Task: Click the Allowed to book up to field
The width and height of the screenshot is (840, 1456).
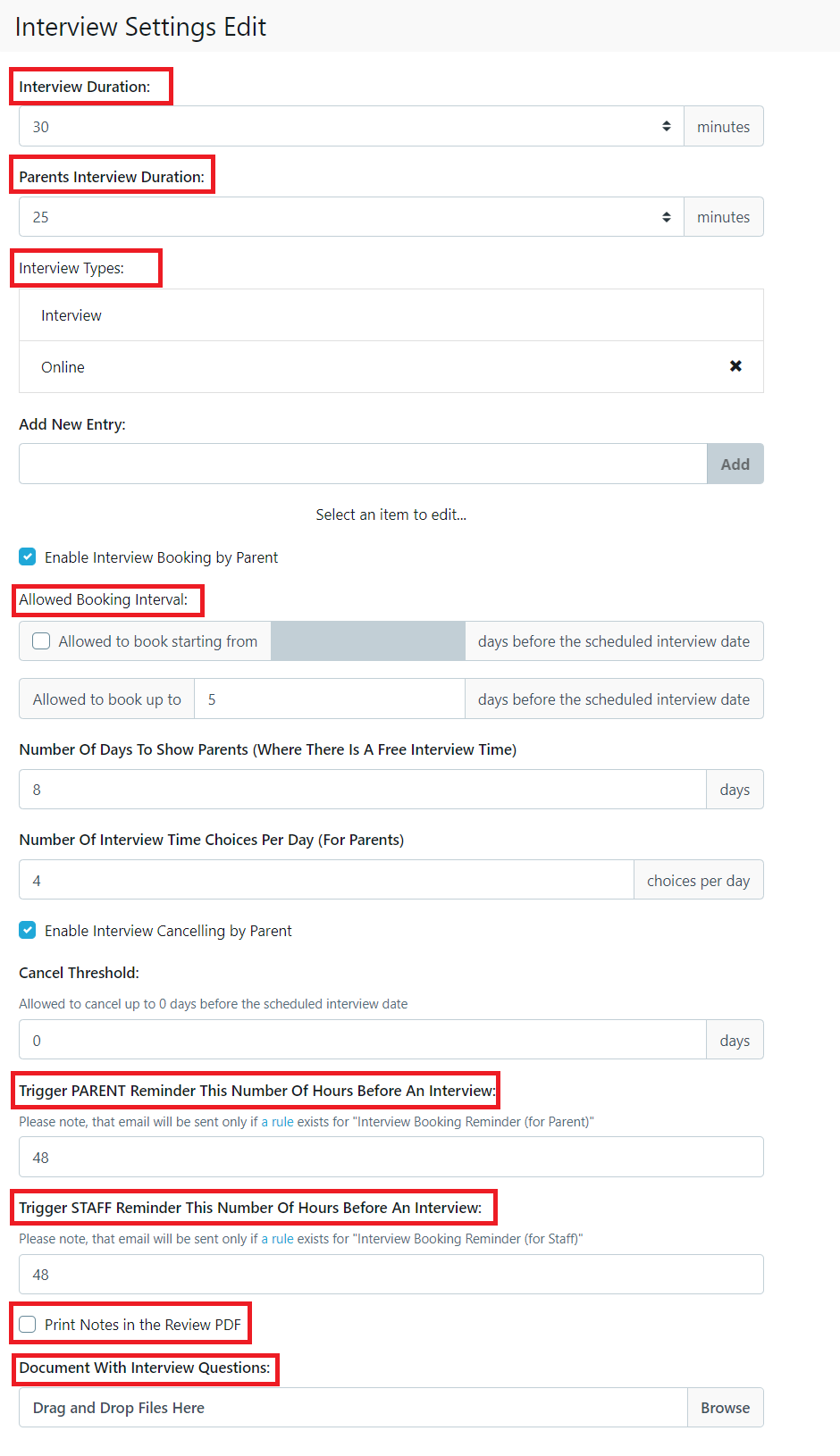Action: 329,699
